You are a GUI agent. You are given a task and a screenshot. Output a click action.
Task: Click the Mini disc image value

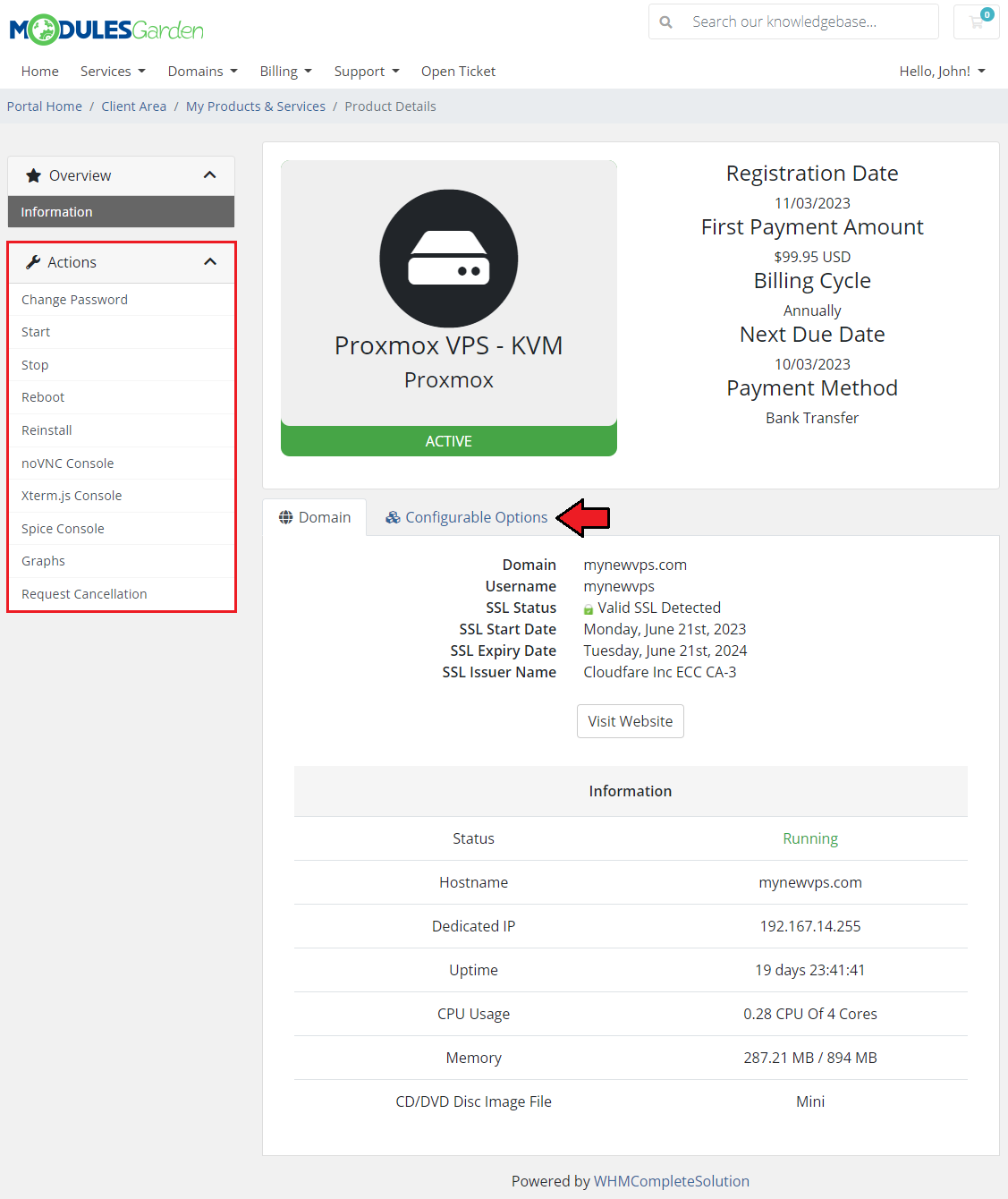coord(810,1101)
